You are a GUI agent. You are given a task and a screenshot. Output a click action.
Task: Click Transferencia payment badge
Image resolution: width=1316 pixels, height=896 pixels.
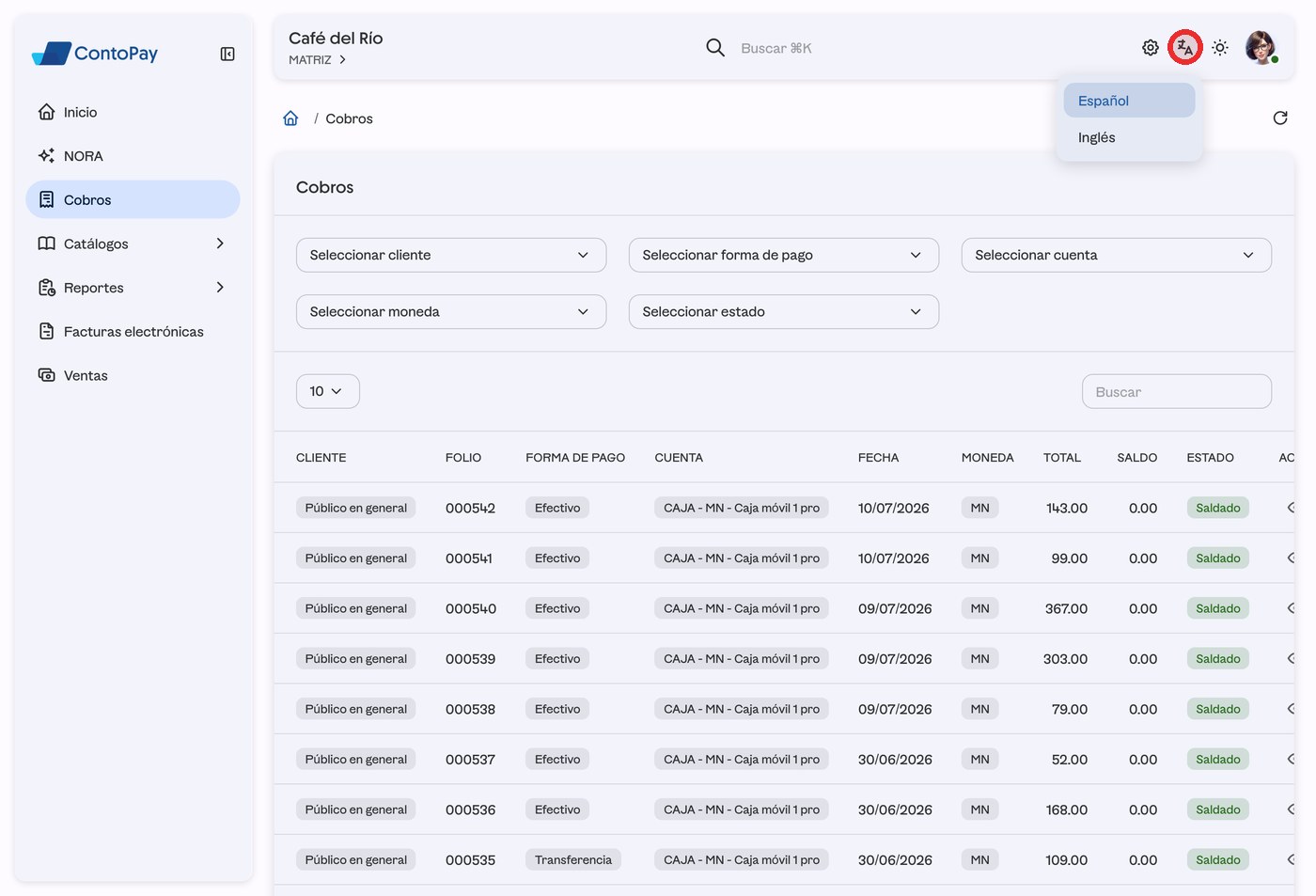573,860
